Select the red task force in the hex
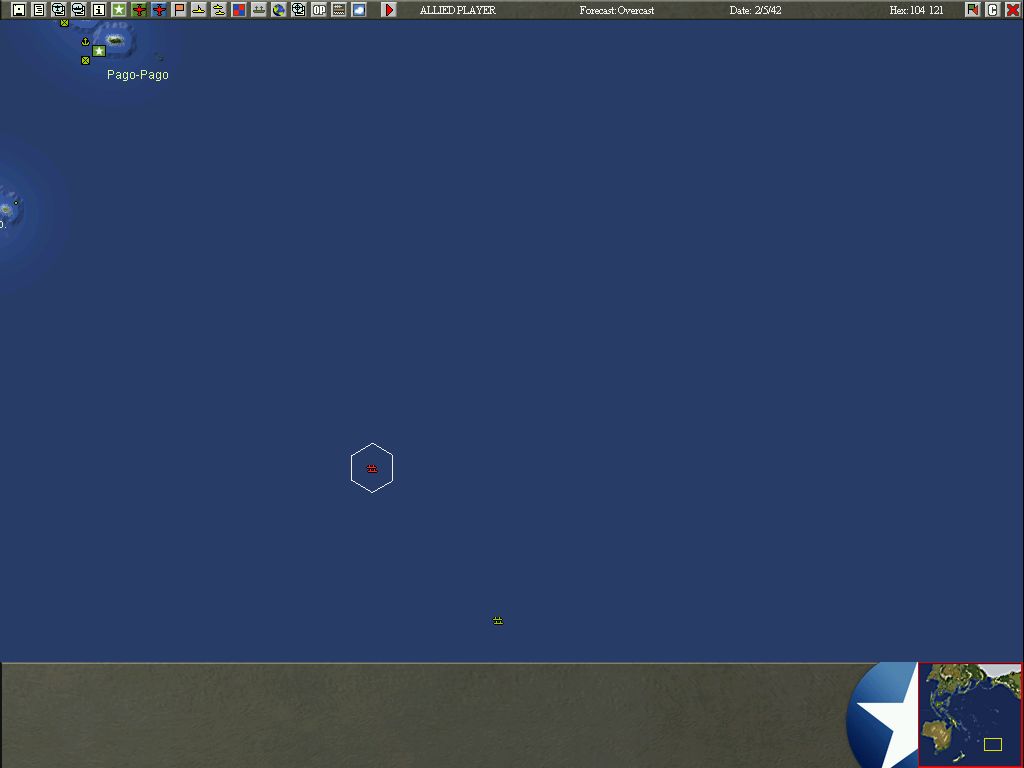The image size is (1024, 768). (x=372, y=469)
